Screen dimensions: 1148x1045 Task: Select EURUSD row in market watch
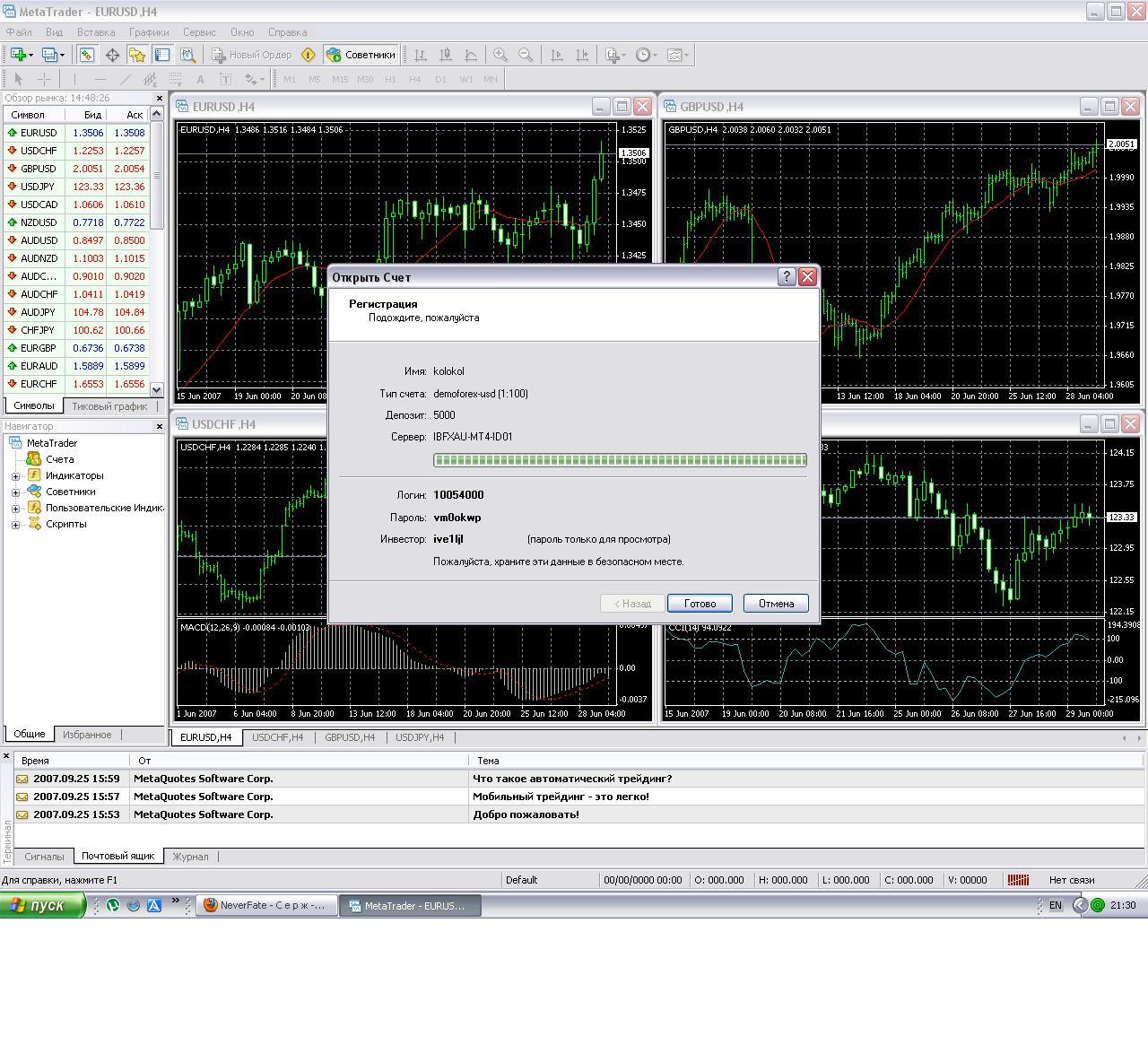point(75,133)
